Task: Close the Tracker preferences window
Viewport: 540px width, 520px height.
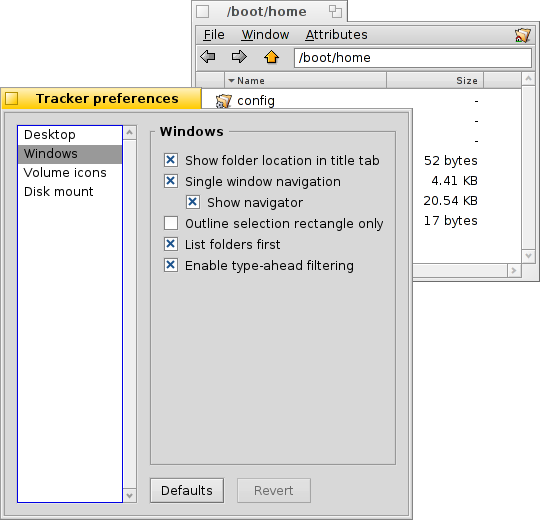Action: pos(12,98)
